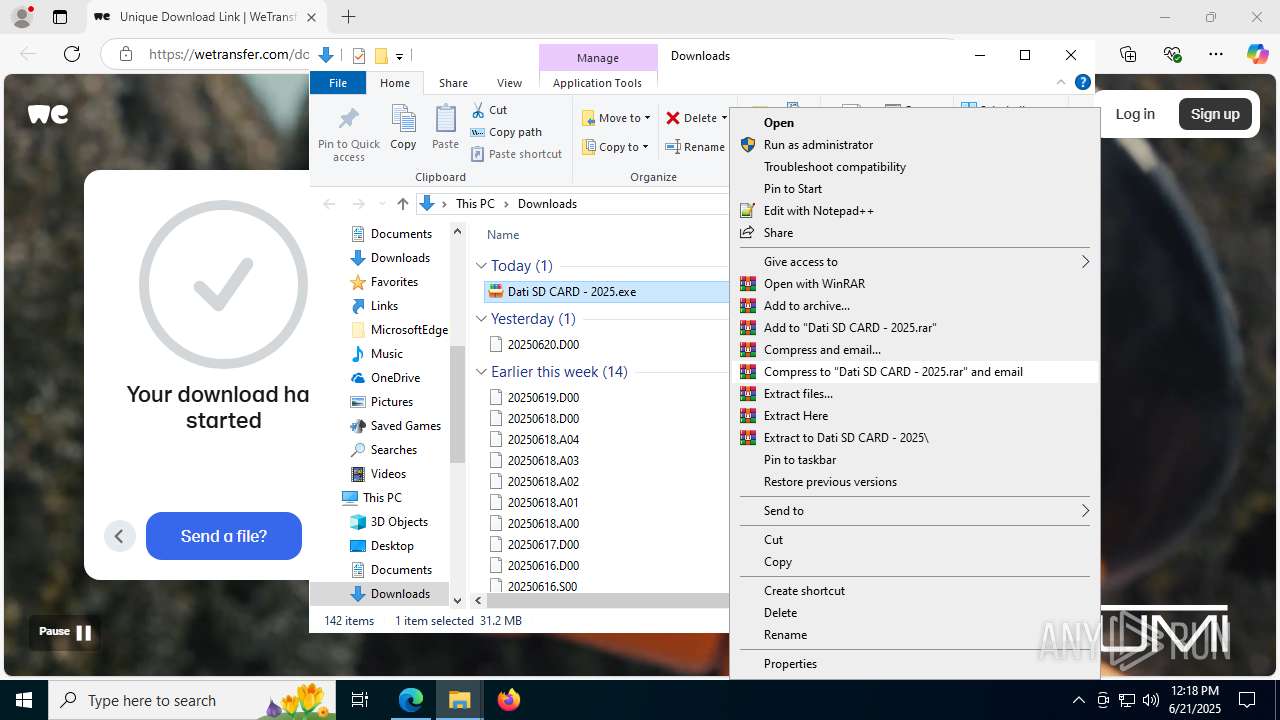This screenshot has width=1280, height=720.
Task: Click the Send a file? button
Action: 224,536
